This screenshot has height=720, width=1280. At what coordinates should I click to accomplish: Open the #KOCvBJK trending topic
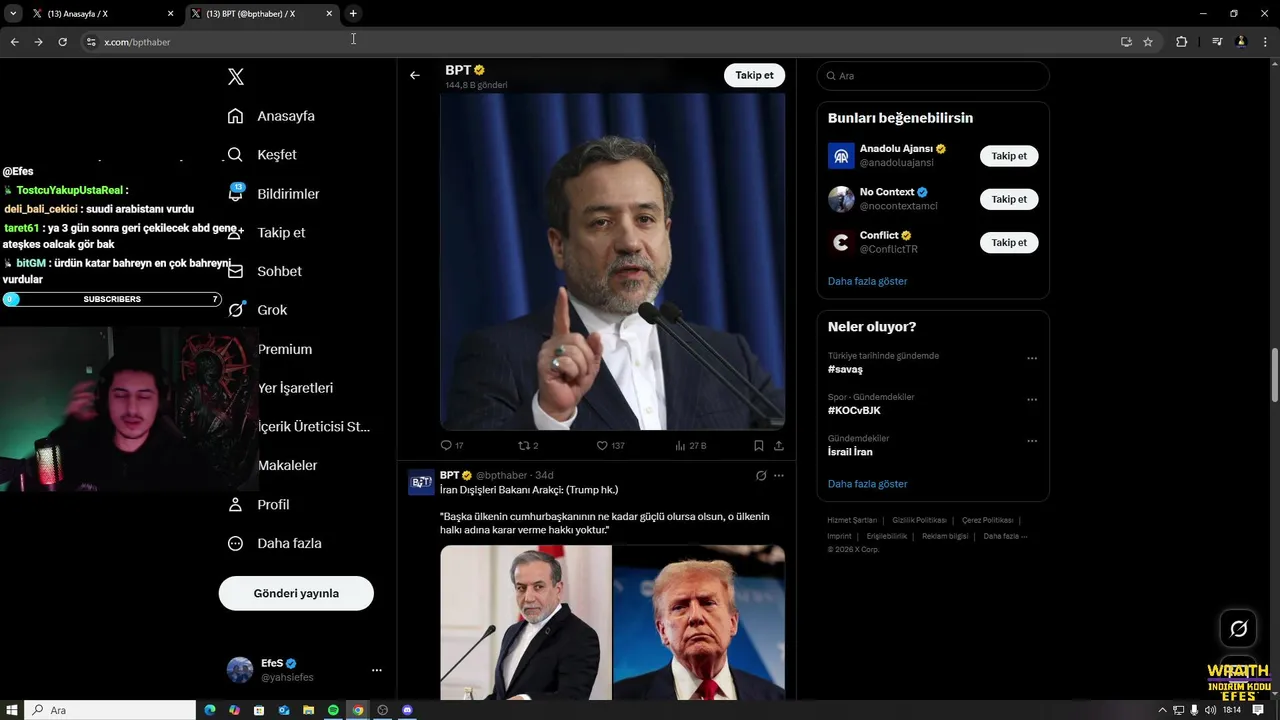[854, 410]
